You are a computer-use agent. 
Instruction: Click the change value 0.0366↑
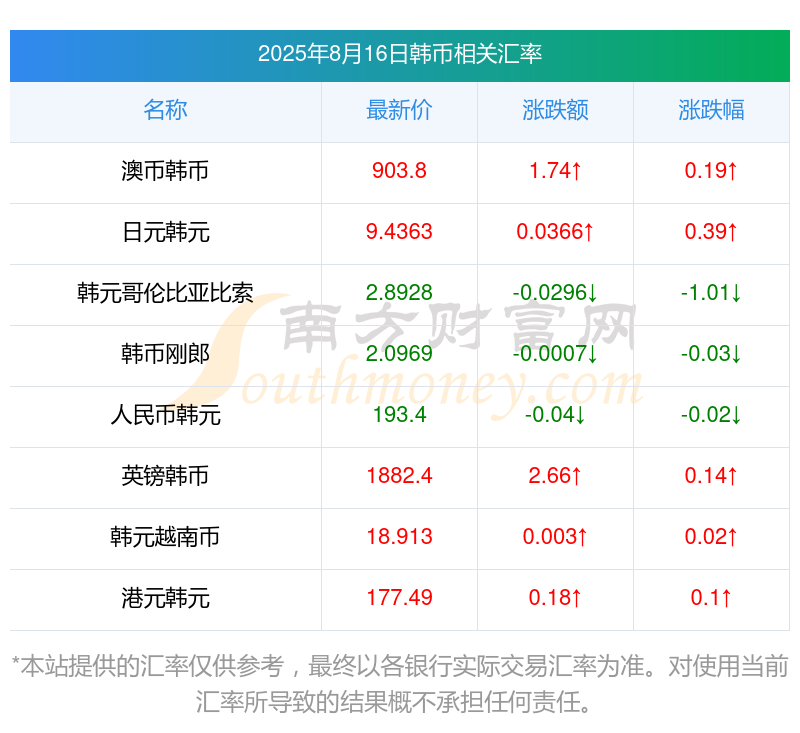pyautogui.click(x=555, y=232)
